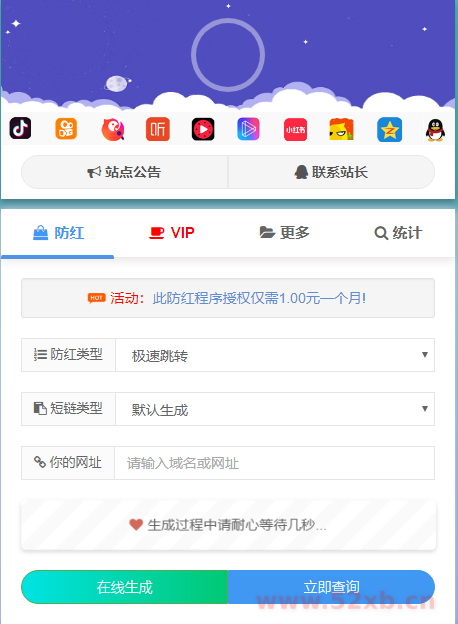This screenshot has height=624, width=458.
Task: Click the orange HOT badge
Action: click(x=97, y=298)
